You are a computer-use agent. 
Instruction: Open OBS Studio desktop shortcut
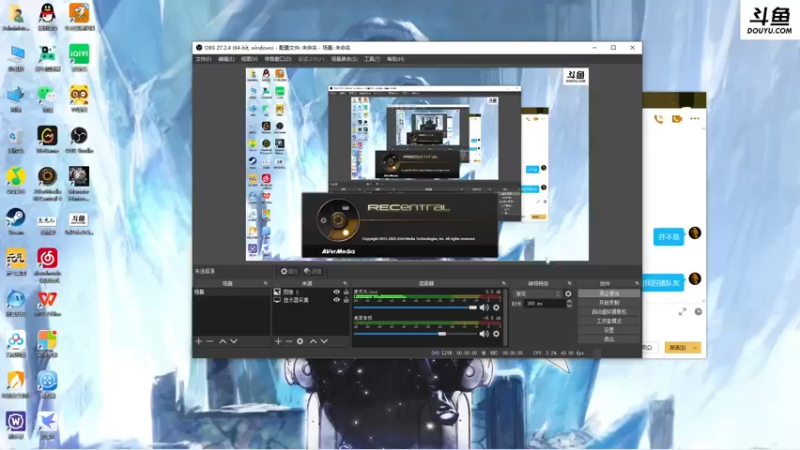pos(79,139)
